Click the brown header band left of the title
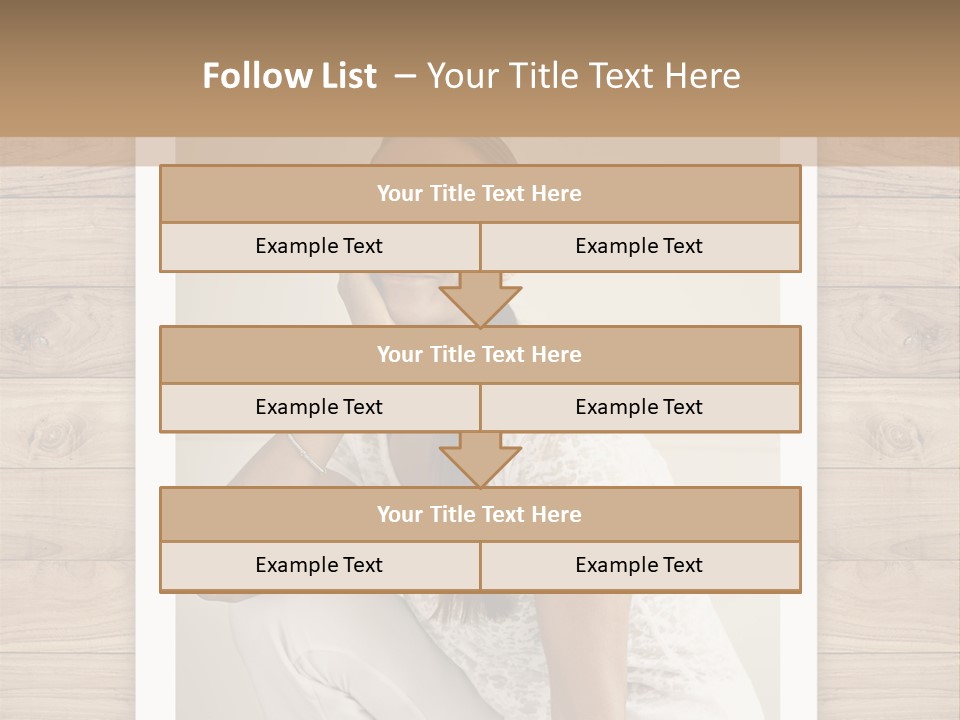Viewport: 960px width, 720px height. pos(90,70)
